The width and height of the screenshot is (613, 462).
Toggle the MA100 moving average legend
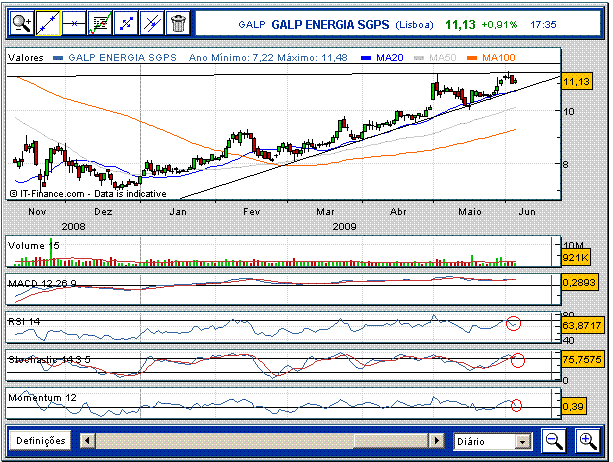point(498,58)
